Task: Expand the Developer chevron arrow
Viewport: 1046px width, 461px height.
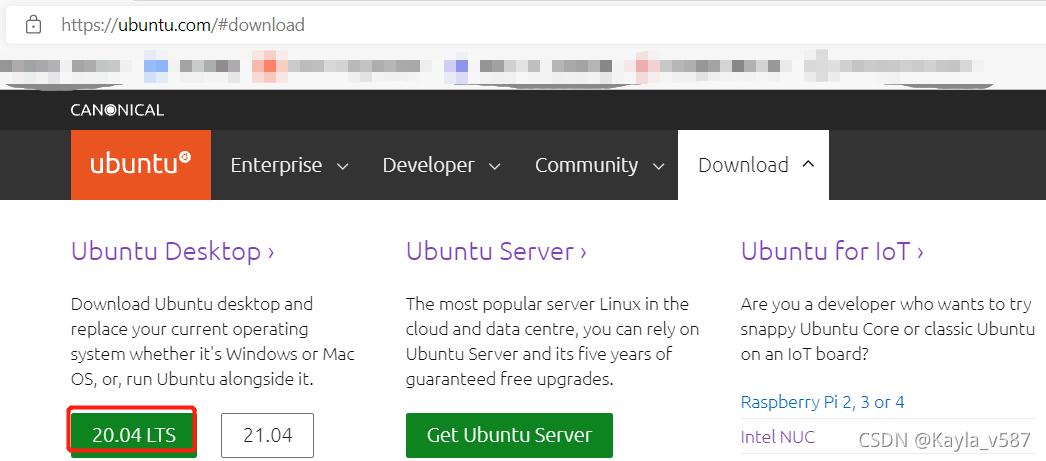Action: tap(495, 166)
